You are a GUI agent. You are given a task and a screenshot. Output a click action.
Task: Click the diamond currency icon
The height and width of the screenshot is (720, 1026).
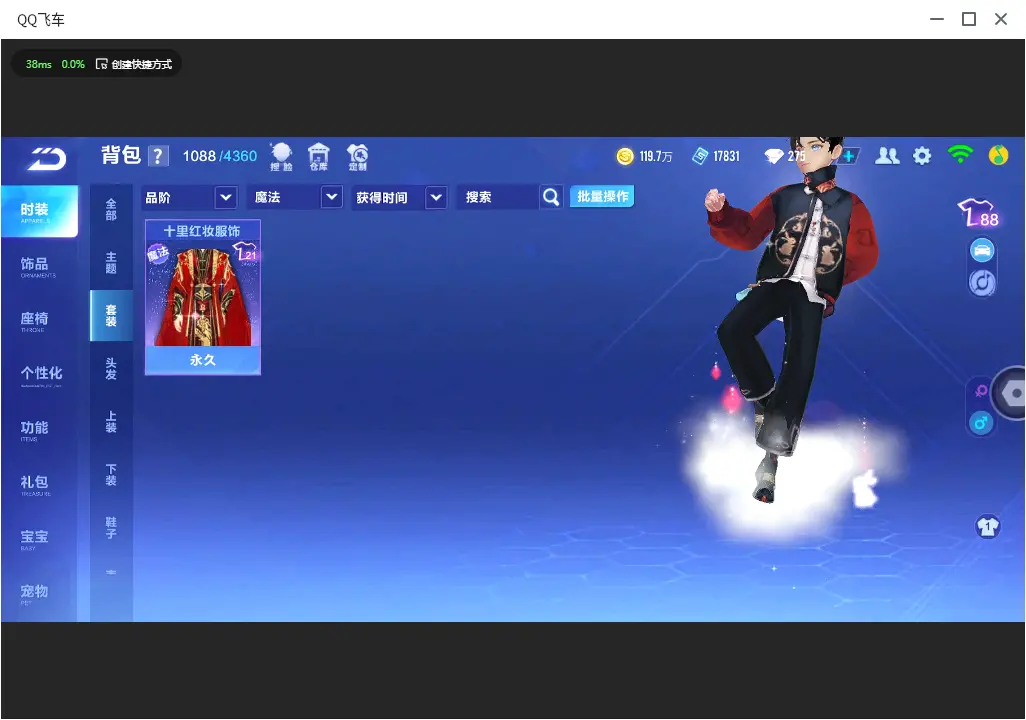(x=773, y=156)
